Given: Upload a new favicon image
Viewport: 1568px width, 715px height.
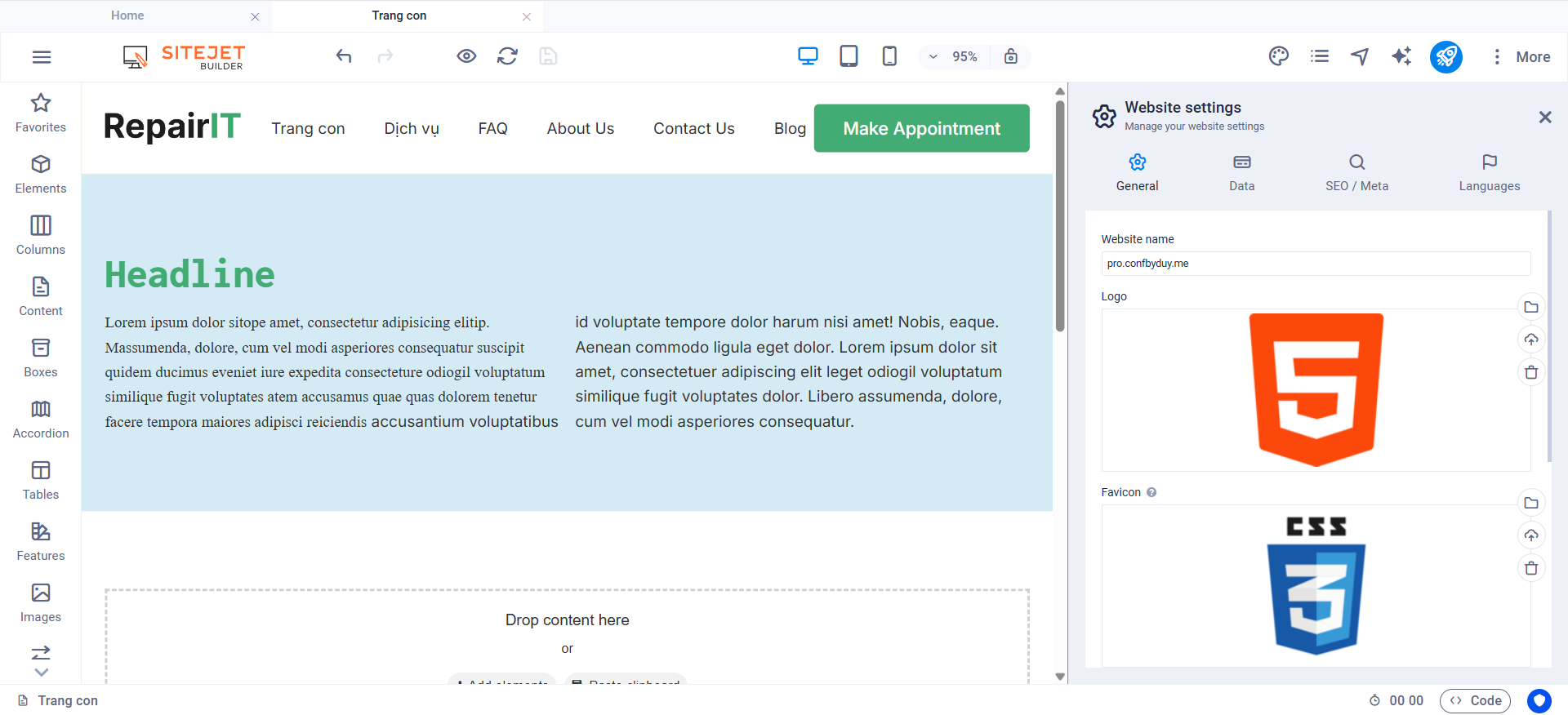Looking at the screenshot, I should click(1531, 535).
